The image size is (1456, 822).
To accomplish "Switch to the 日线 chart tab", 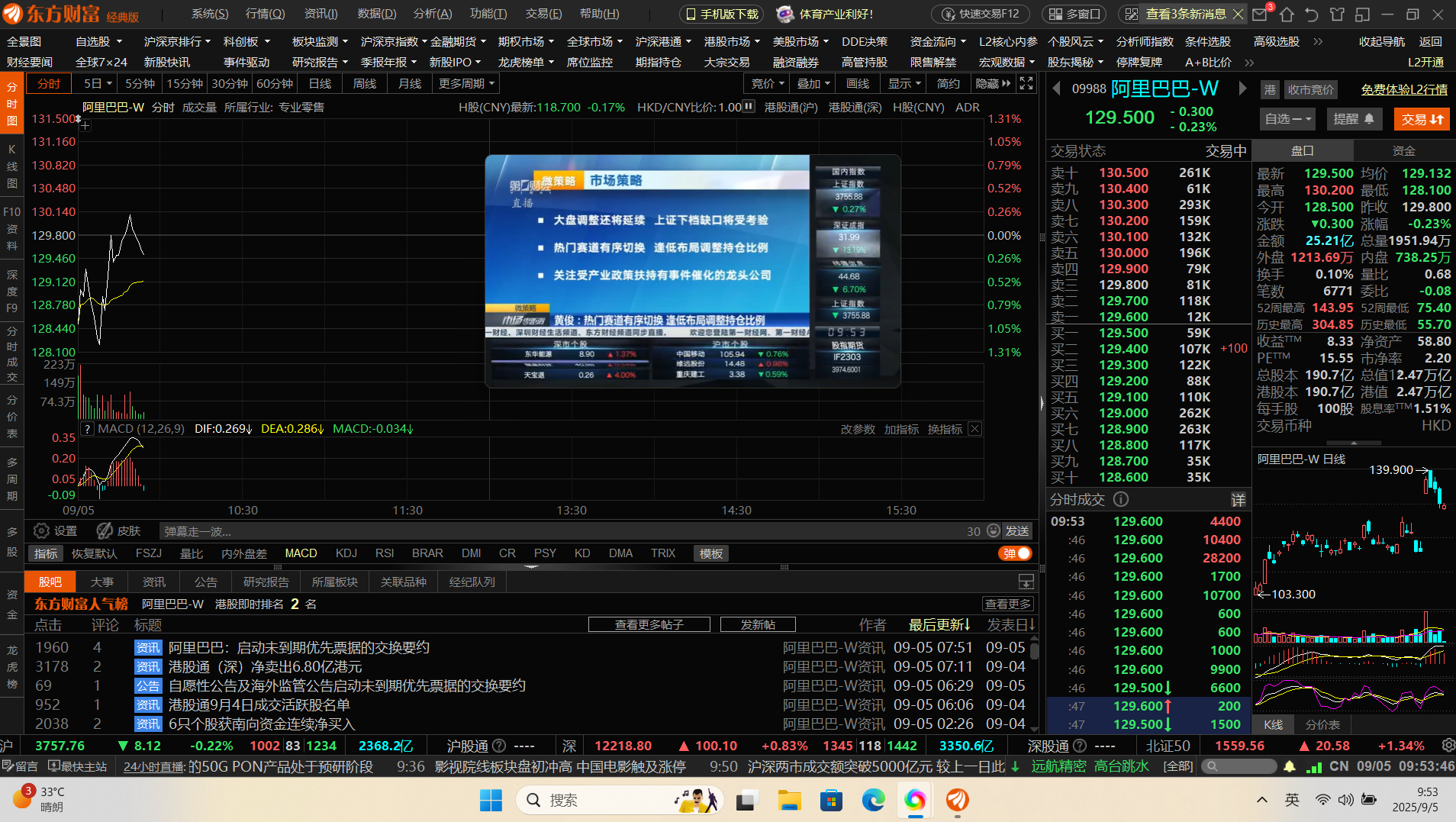I will point(320,83).
